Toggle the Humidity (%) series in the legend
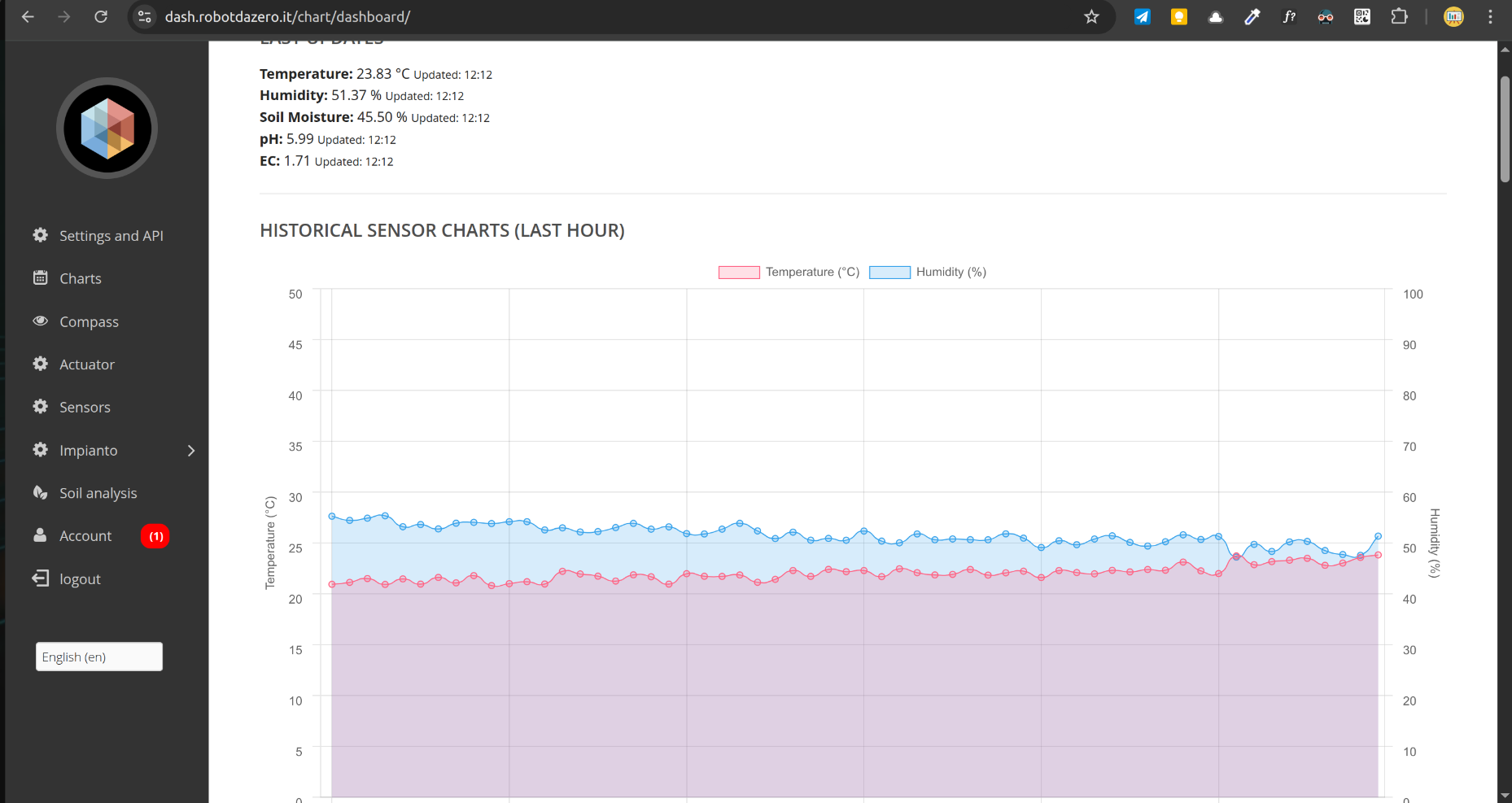 click(928, 272)
